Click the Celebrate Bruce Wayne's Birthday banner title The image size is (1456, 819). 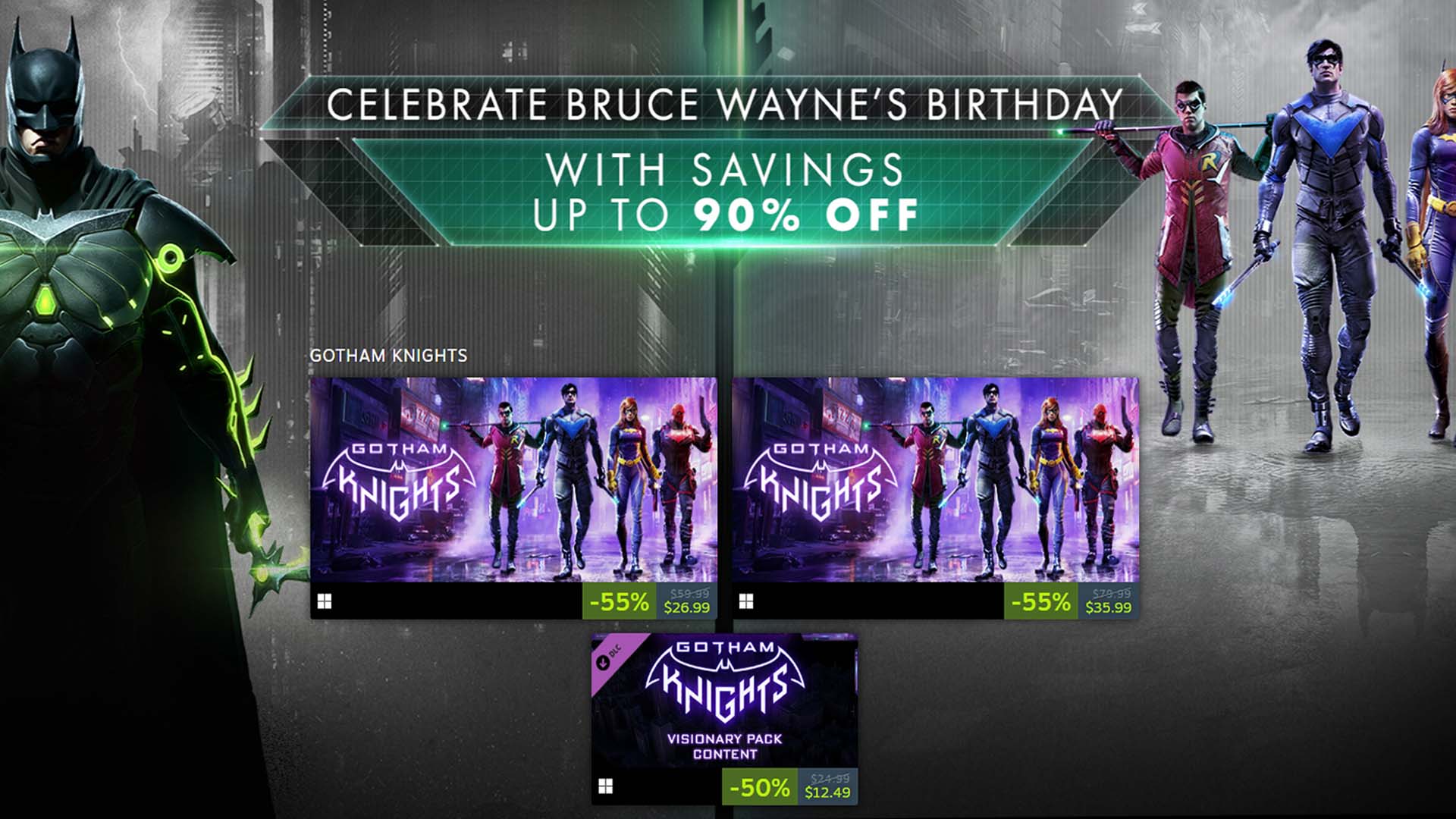click(725, 105)
